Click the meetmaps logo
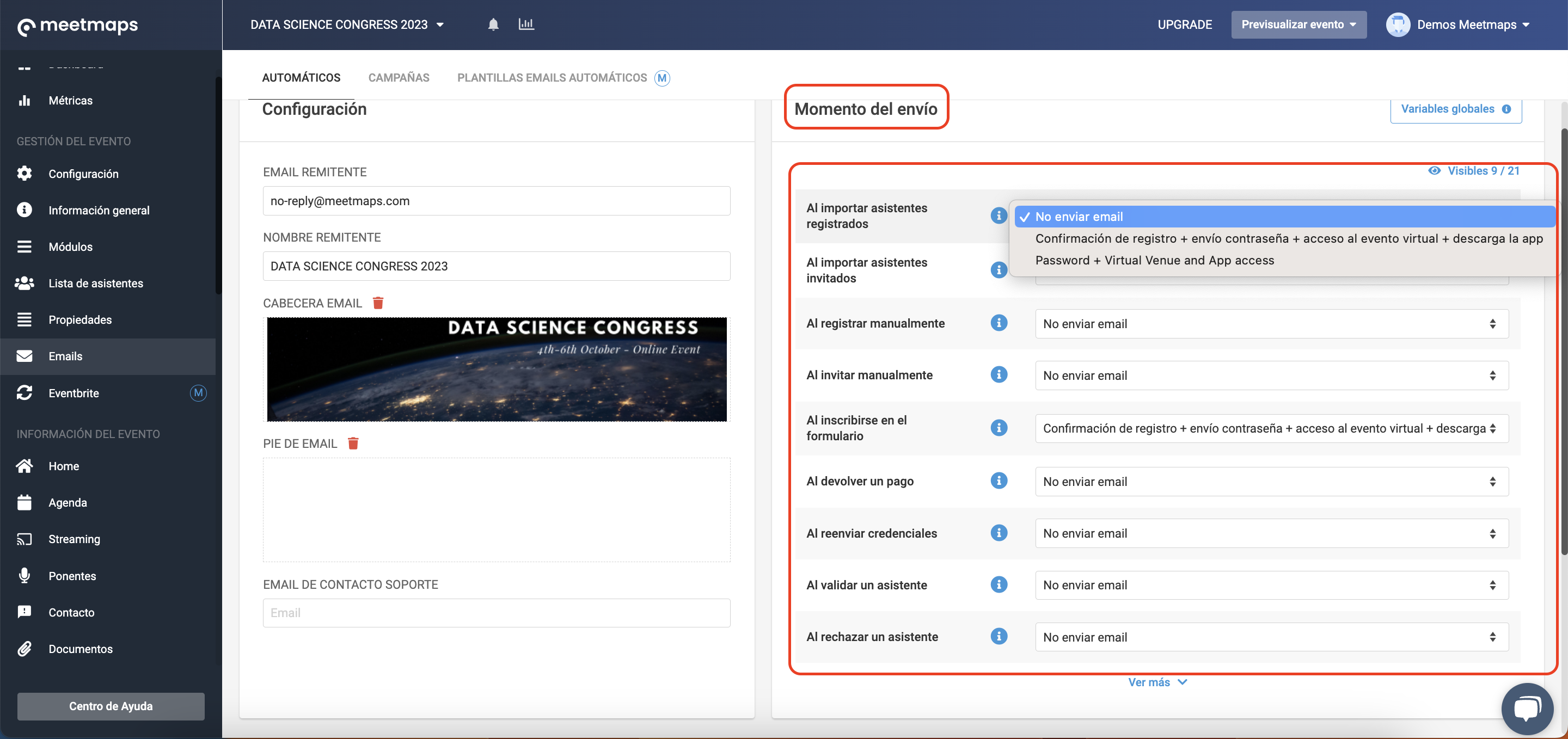 tap(78, 26)
